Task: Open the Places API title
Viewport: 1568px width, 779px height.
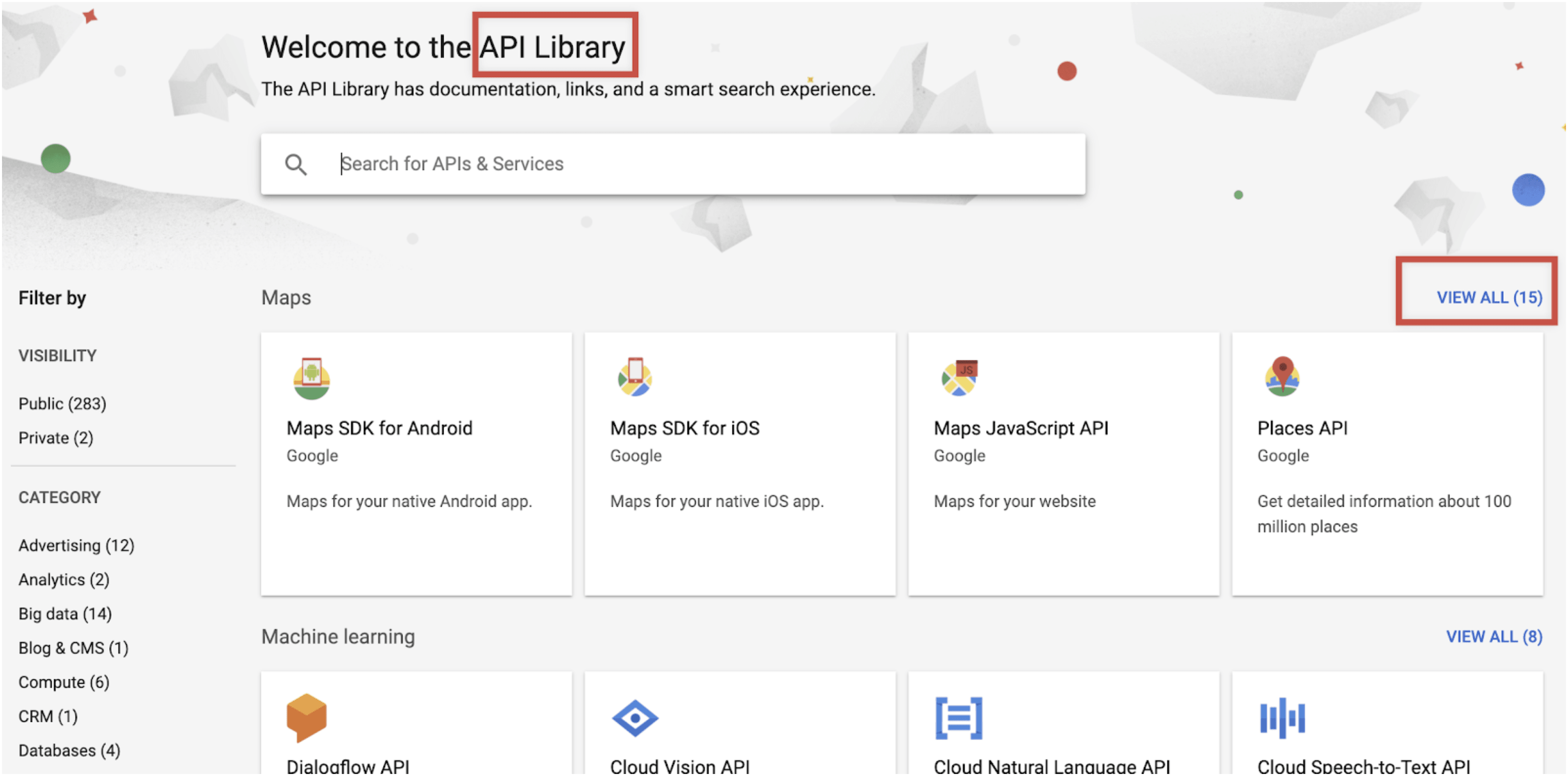Action: [1302, 428]
